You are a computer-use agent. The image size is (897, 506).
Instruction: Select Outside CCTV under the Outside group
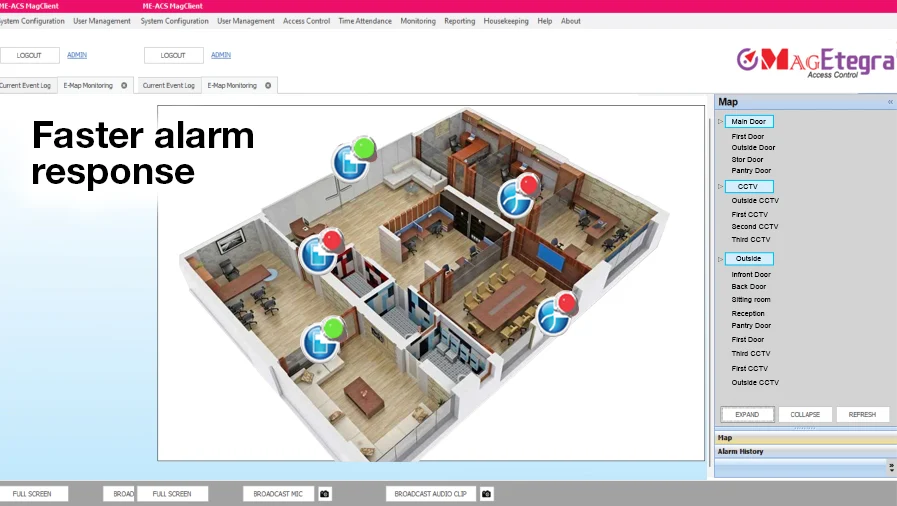click(x=755, y=383)
